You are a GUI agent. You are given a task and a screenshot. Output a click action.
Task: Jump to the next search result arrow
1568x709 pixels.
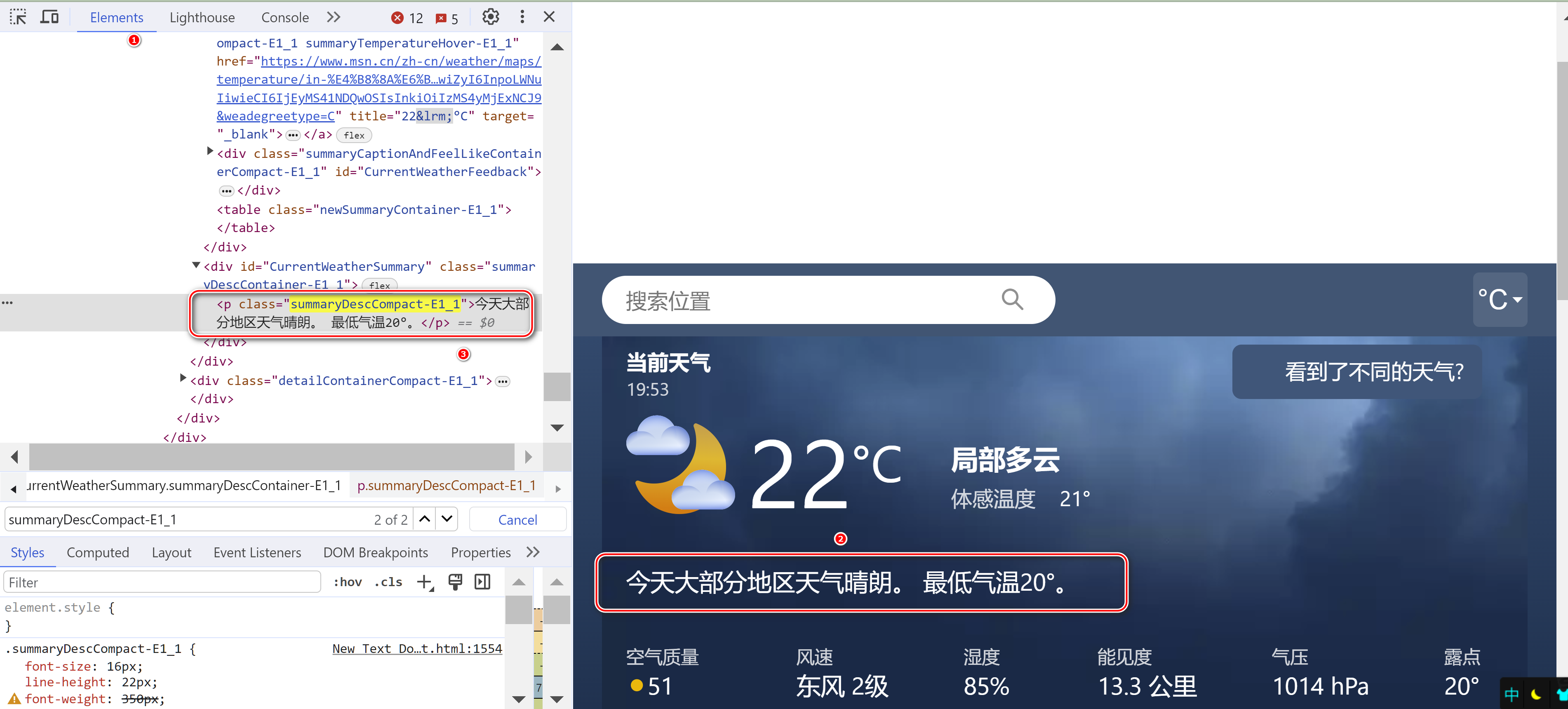[447, 519]
